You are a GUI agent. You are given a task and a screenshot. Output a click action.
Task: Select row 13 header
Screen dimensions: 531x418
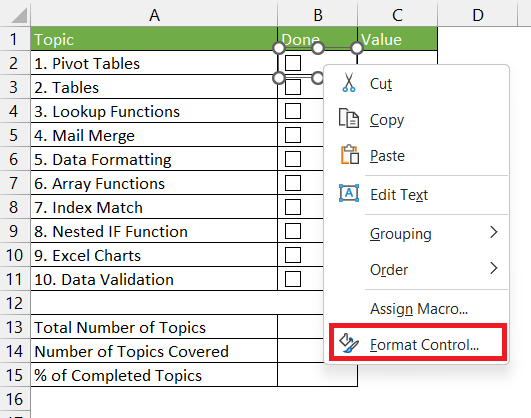click(x=15, y=327)
